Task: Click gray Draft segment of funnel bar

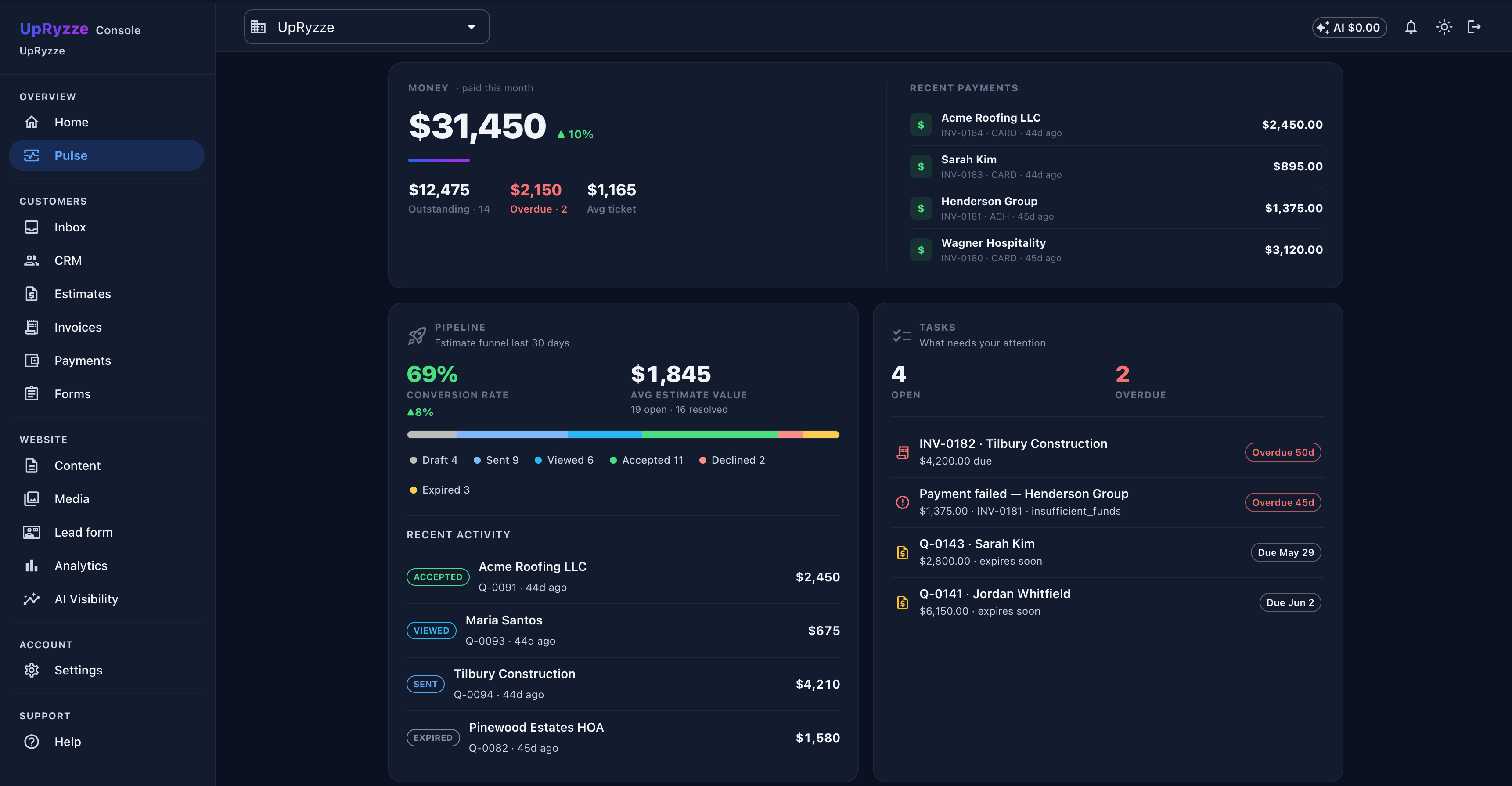Action: pos(432,435)
